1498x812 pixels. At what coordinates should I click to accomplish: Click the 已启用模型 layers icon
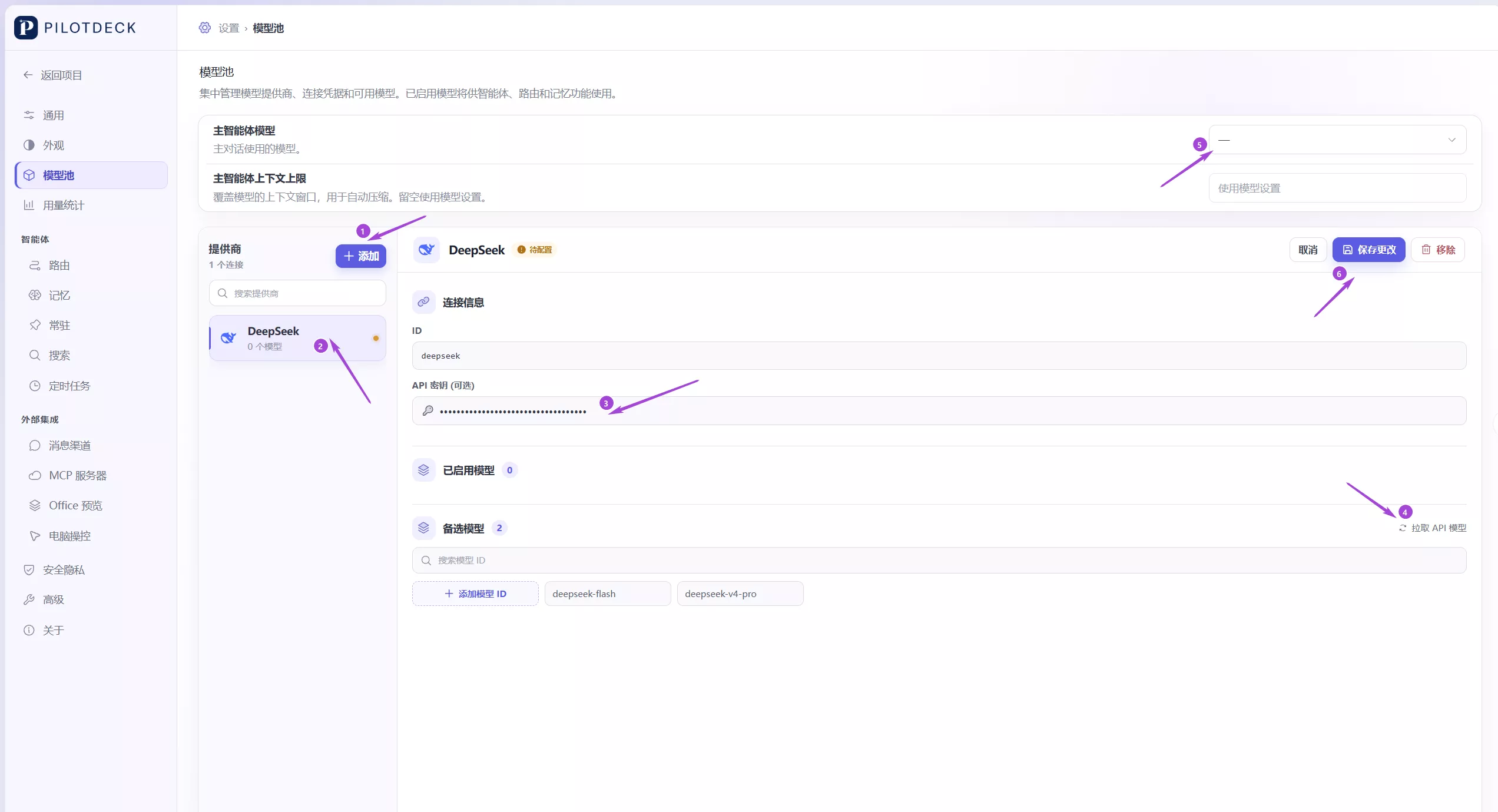tap(423, 470)
